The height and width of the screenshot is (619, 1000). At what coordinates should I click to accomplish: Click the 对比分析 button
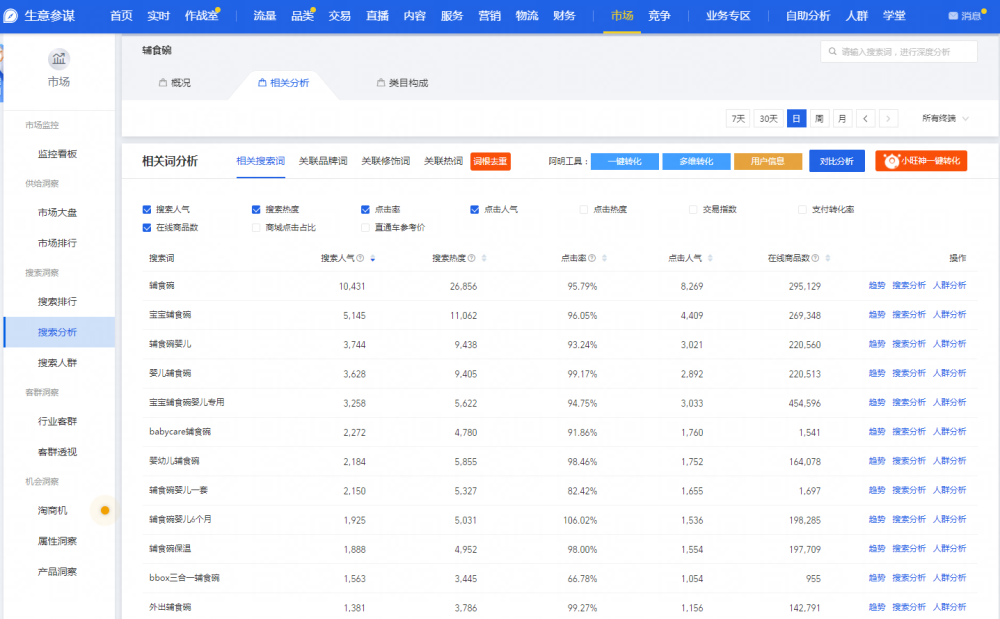coord(836,161)
